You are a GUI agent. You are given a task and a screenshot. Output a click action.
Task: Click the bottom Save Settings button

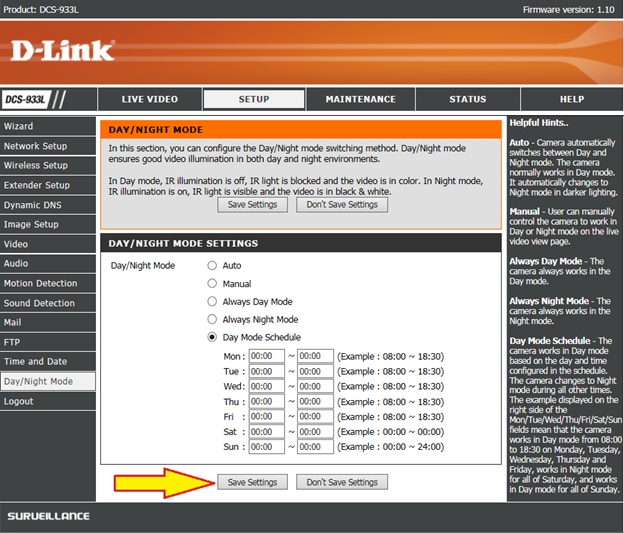tap(252, 482)
